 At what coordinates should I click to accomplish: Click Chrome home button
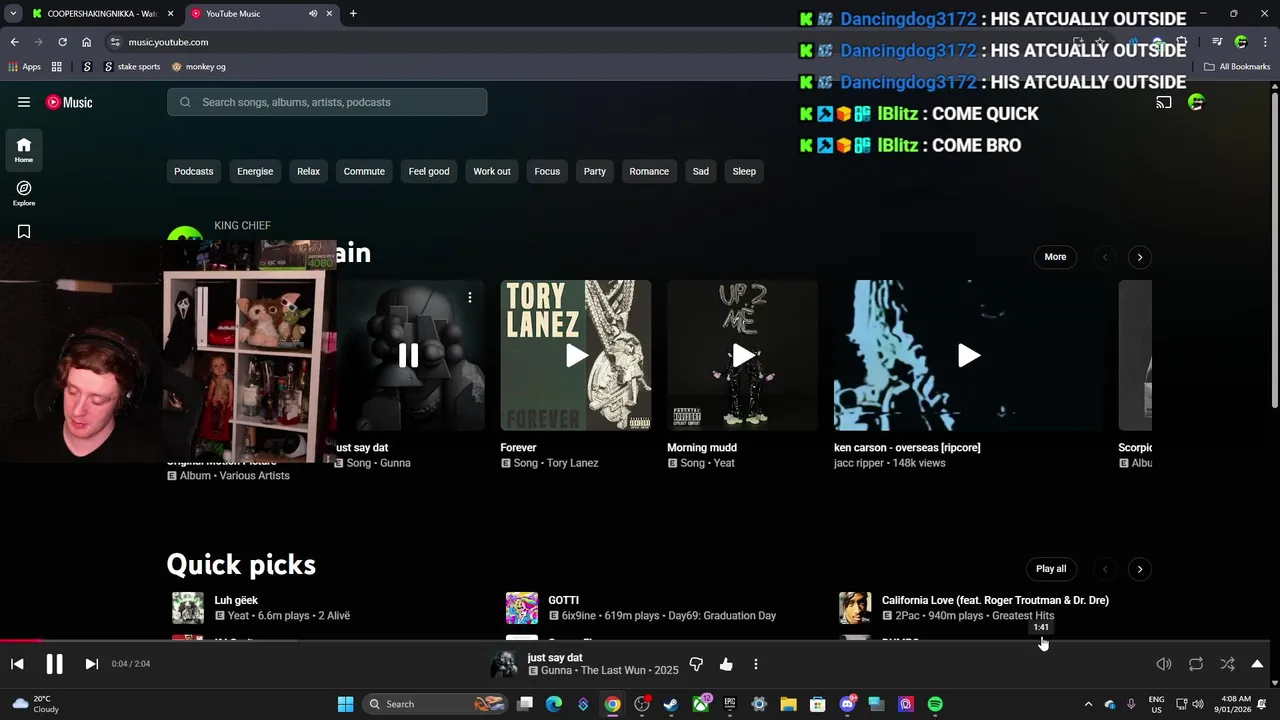coord(86,42)
